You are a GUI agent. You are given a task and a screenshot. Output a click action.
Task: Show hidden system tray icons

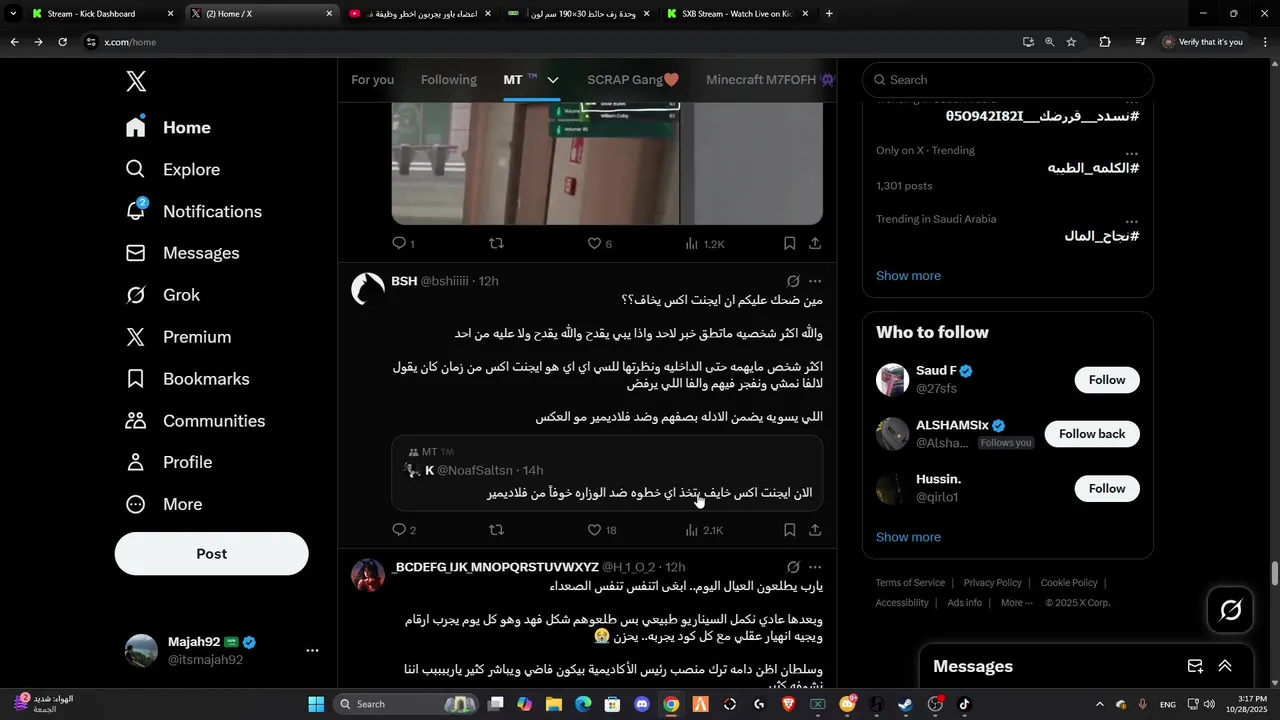pos(1100,704)
